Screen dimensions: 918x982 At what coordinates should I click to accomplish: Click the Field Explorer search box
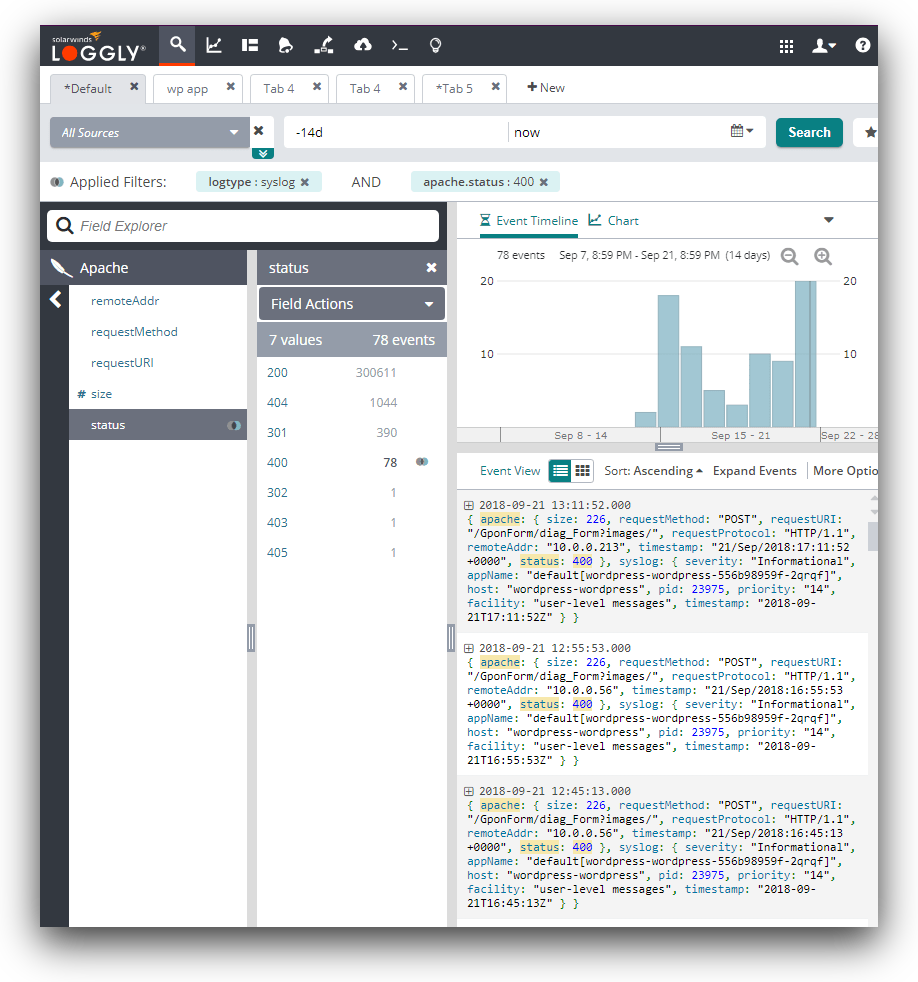pyautogui.click(x=243, y=226)
